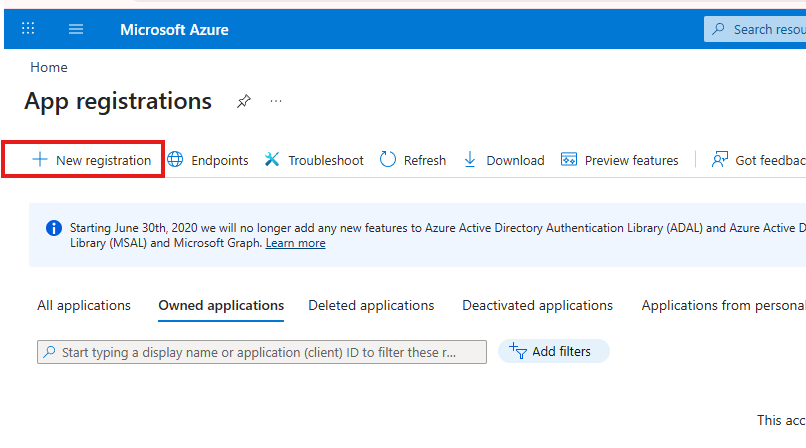
Task: Follow the Learn more link in banner
Action: (295, 243)
